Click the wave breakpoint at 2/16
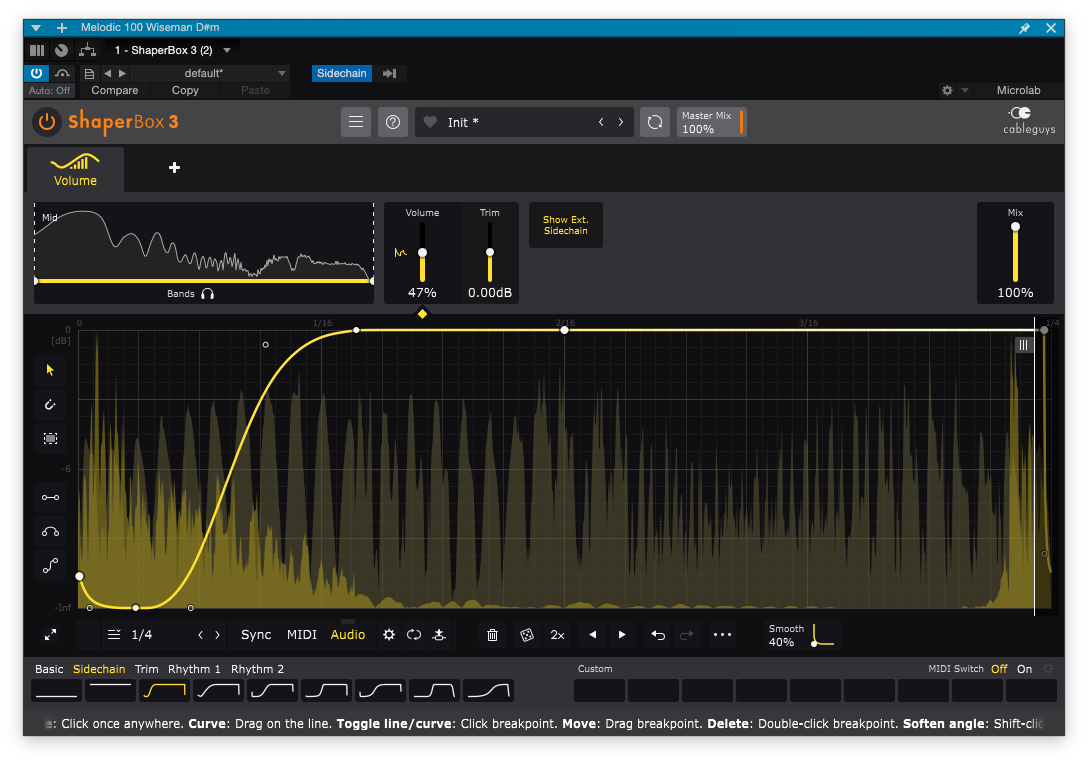The height and width of the screenshot is (763, 1088). click(564, 330)
